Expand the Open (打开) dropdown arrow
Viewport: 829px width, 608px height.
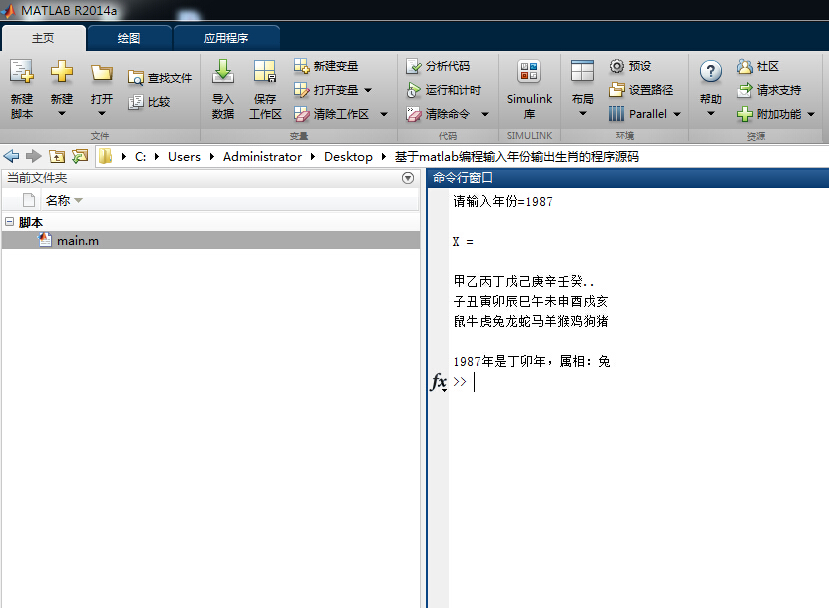coord(102,113)
